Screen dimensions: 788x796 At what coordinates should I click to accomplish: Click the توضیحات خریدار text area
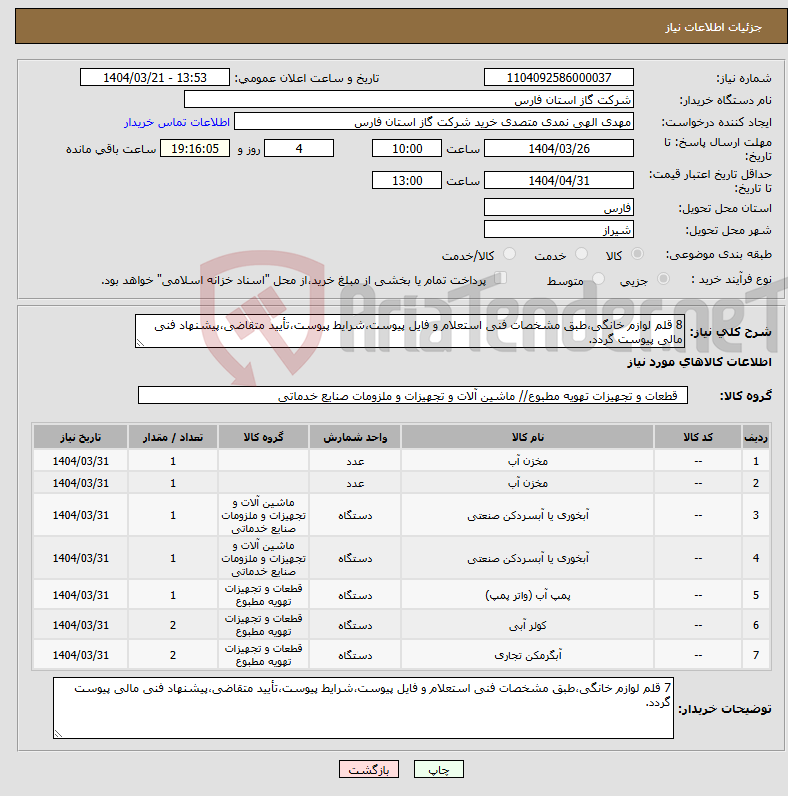pyautogui.click(x=363, y=708)
